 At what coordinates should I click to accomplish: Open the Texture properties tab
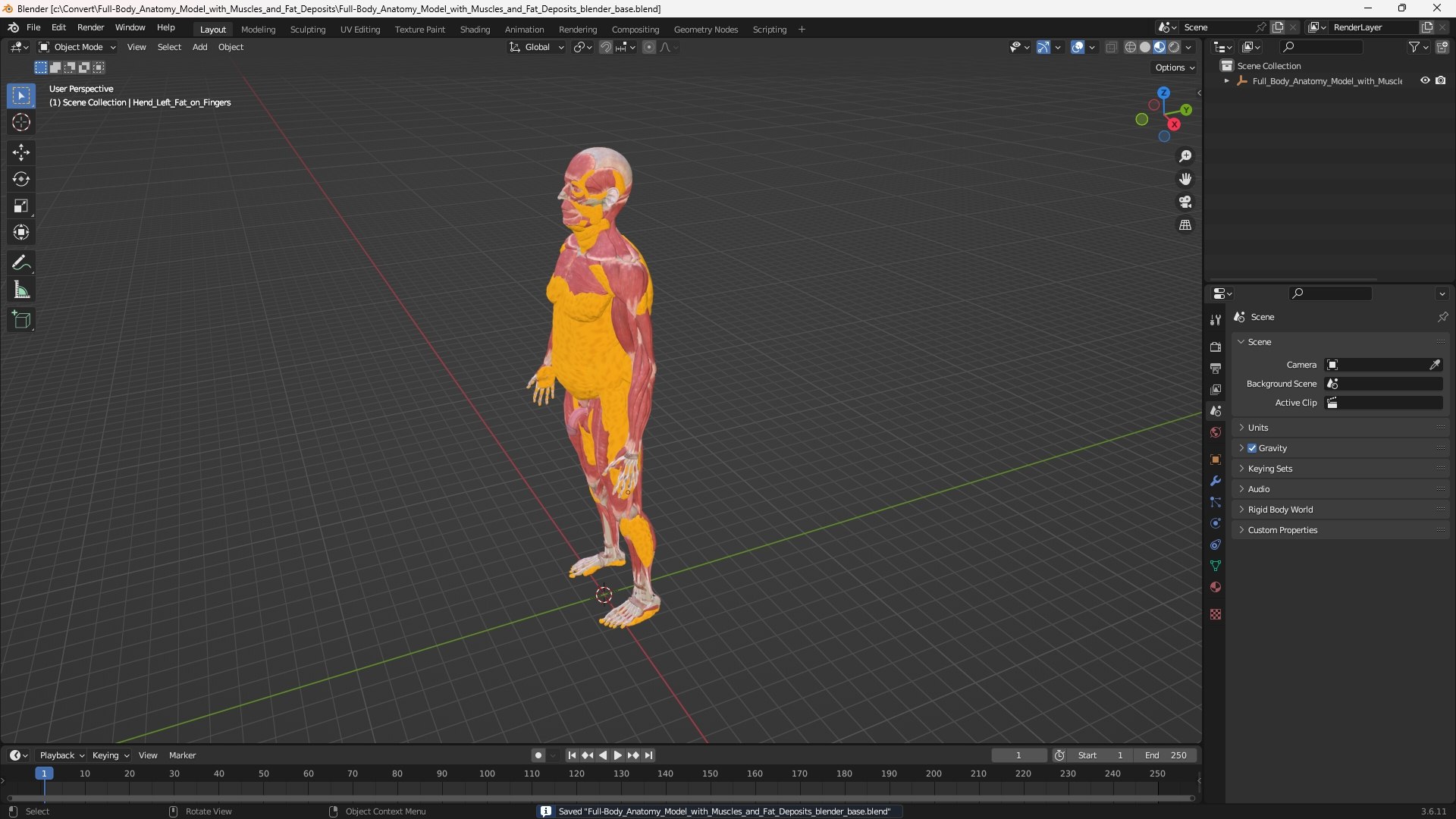tap(1216, 614)
